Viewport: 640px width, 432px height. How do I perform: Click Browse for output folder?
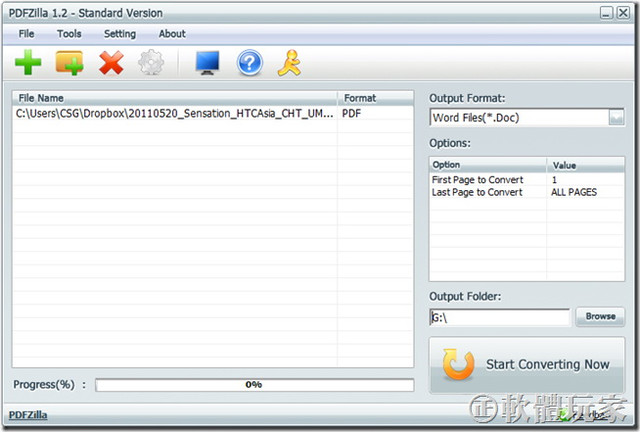[600, 316]
